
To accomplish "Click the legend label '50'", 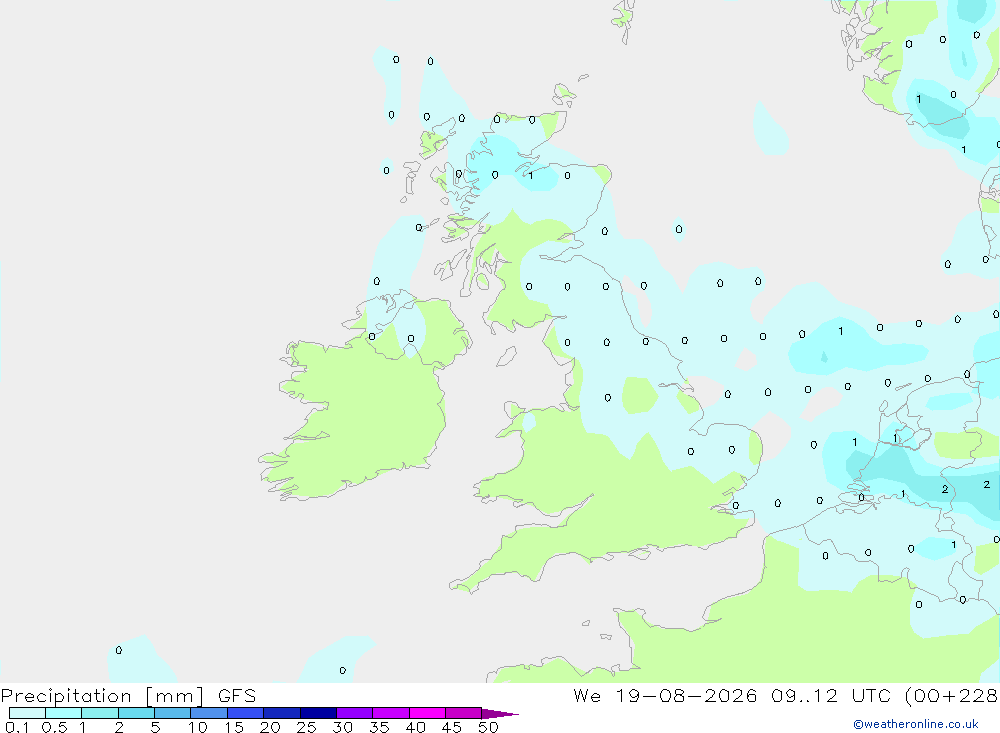I will [x=488, y=727].
